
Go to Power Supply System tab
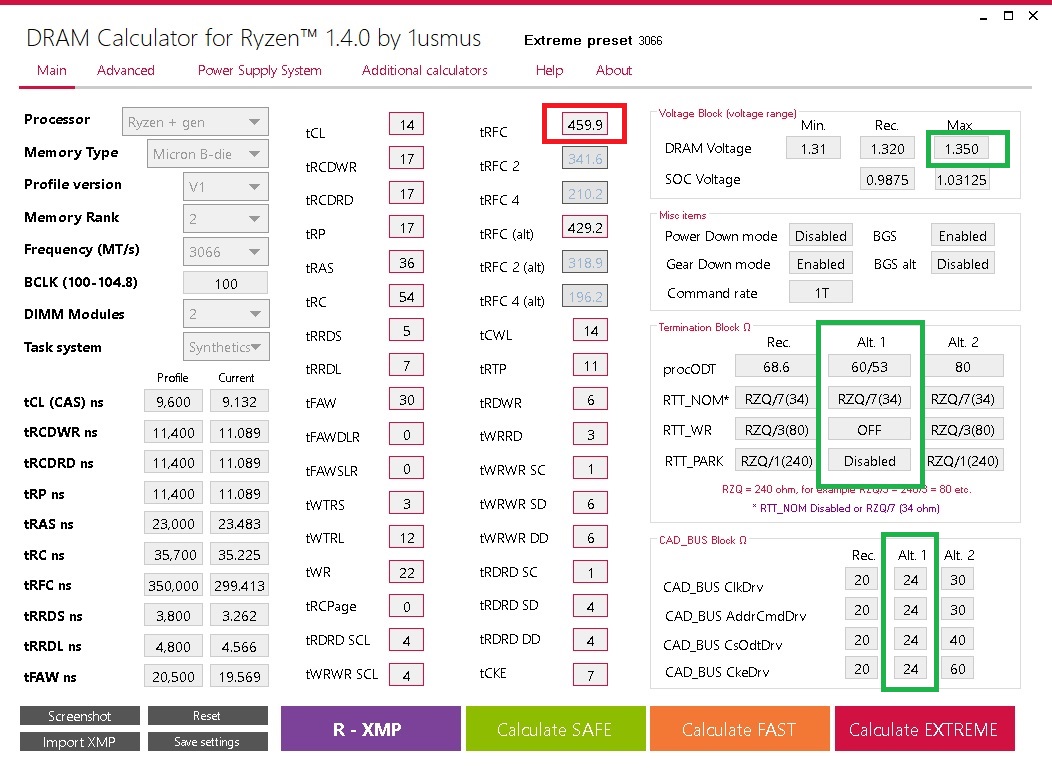260,70
